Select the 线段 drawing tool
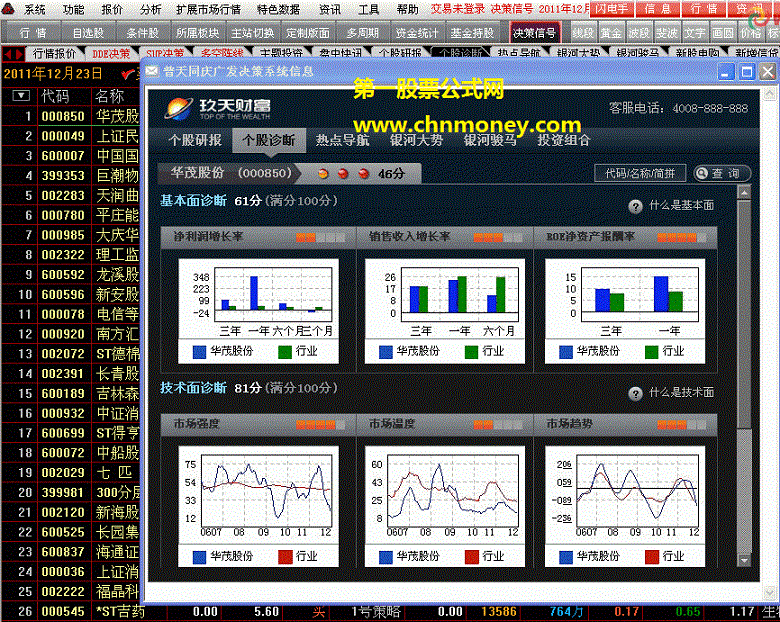This screenshot has width=780, height=622. tap(583, 33)
